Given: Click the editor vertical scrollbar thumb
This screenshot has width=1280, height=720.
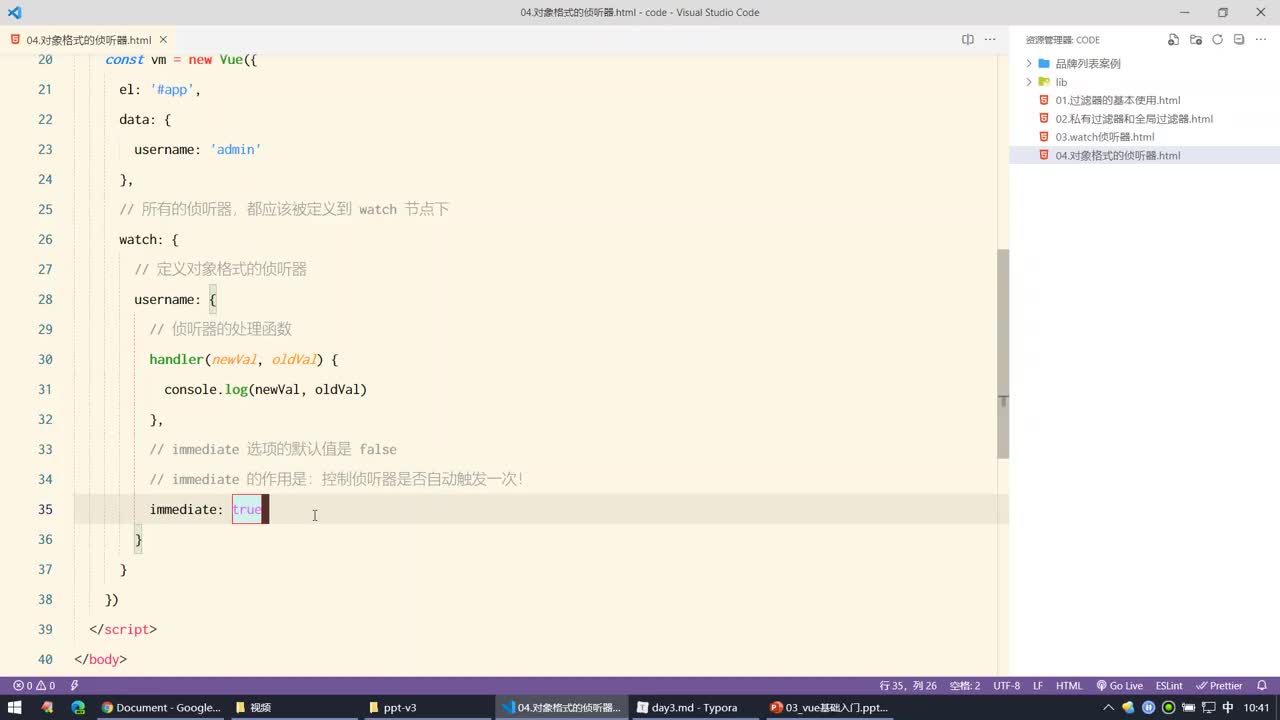Looking at the screenshot, I should point(1003,353).
